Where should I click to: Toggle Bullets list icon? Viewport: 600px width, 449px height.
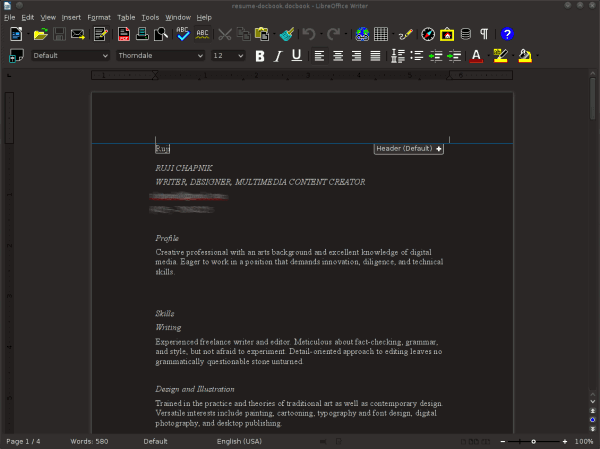coord(417,56)
